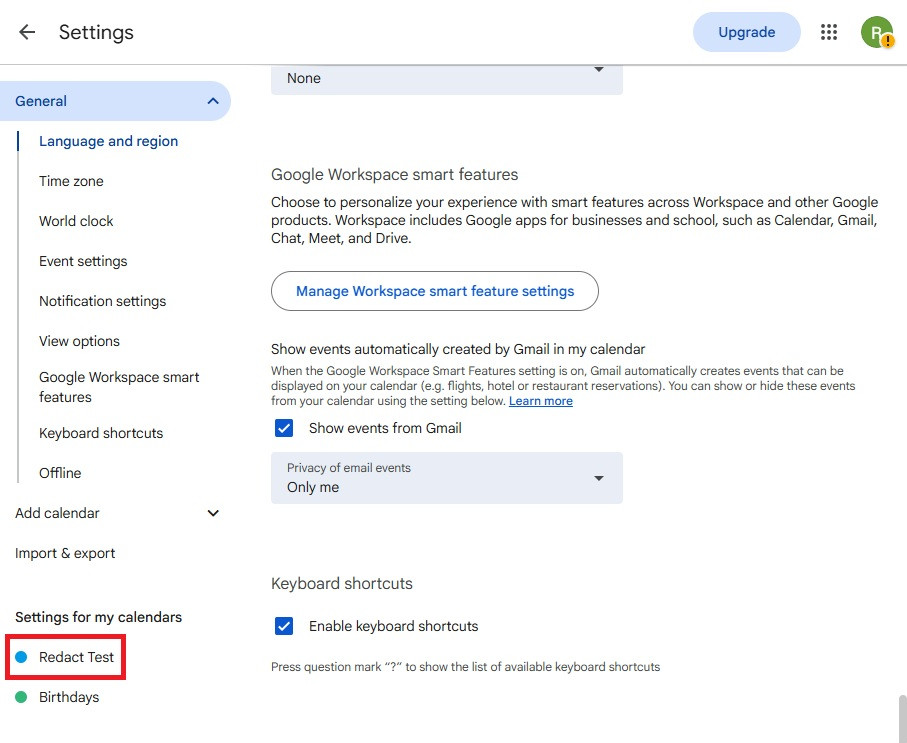
Task: Click the Google Workspace smart features heading
Action: click(394, 175)
